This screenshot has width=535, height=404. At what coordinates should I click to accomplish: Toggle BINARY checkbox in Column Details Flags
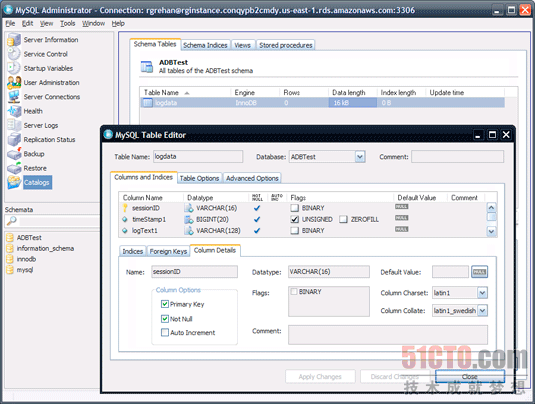pos(294,292)
